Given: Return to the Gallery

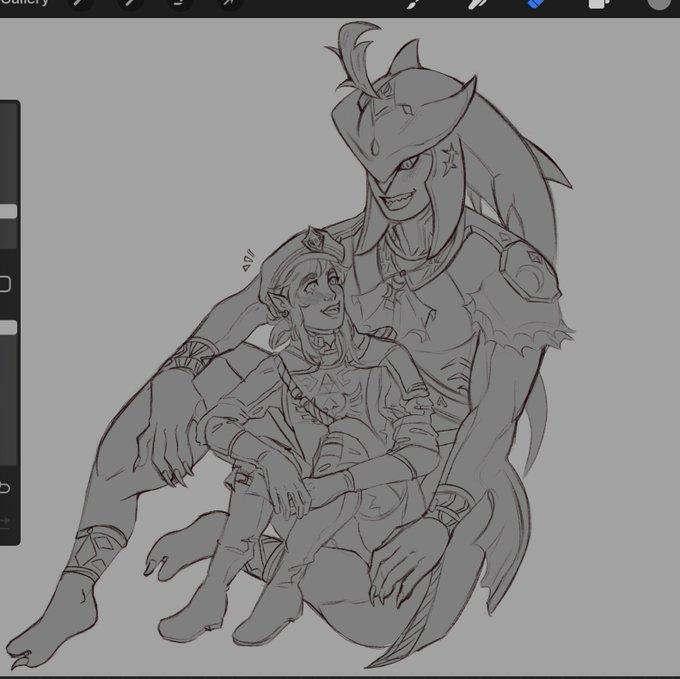Looking at the screenshot, I should [24, 2].
